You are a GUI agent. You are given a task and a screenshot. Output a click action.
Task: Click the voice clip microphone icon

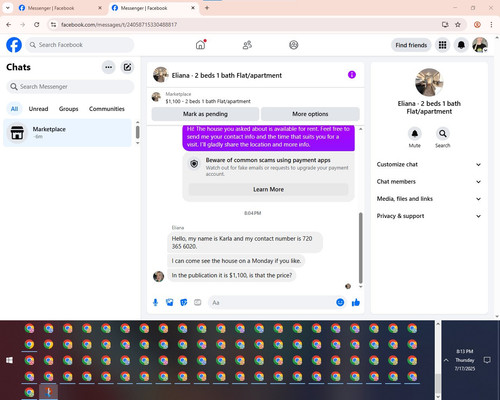click(x=155, y=302)
